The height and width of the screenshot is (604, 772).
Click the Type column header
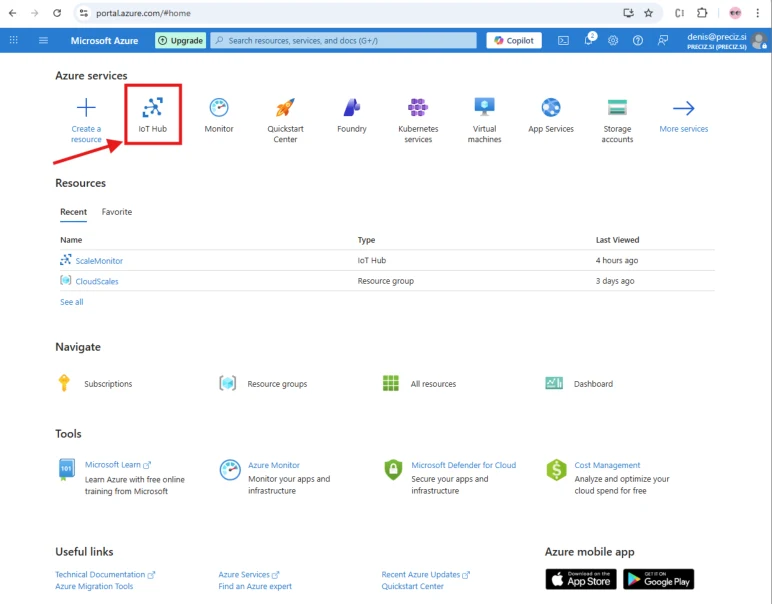[x=366, y=240]
